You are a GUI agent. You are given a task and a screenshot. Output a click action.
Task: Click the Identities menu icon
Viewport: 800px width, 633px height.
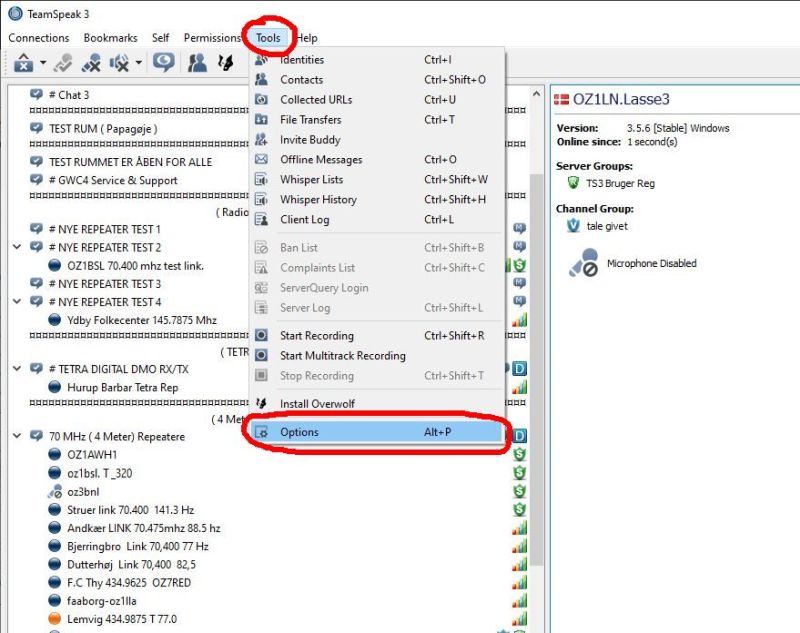click(261, 60)
